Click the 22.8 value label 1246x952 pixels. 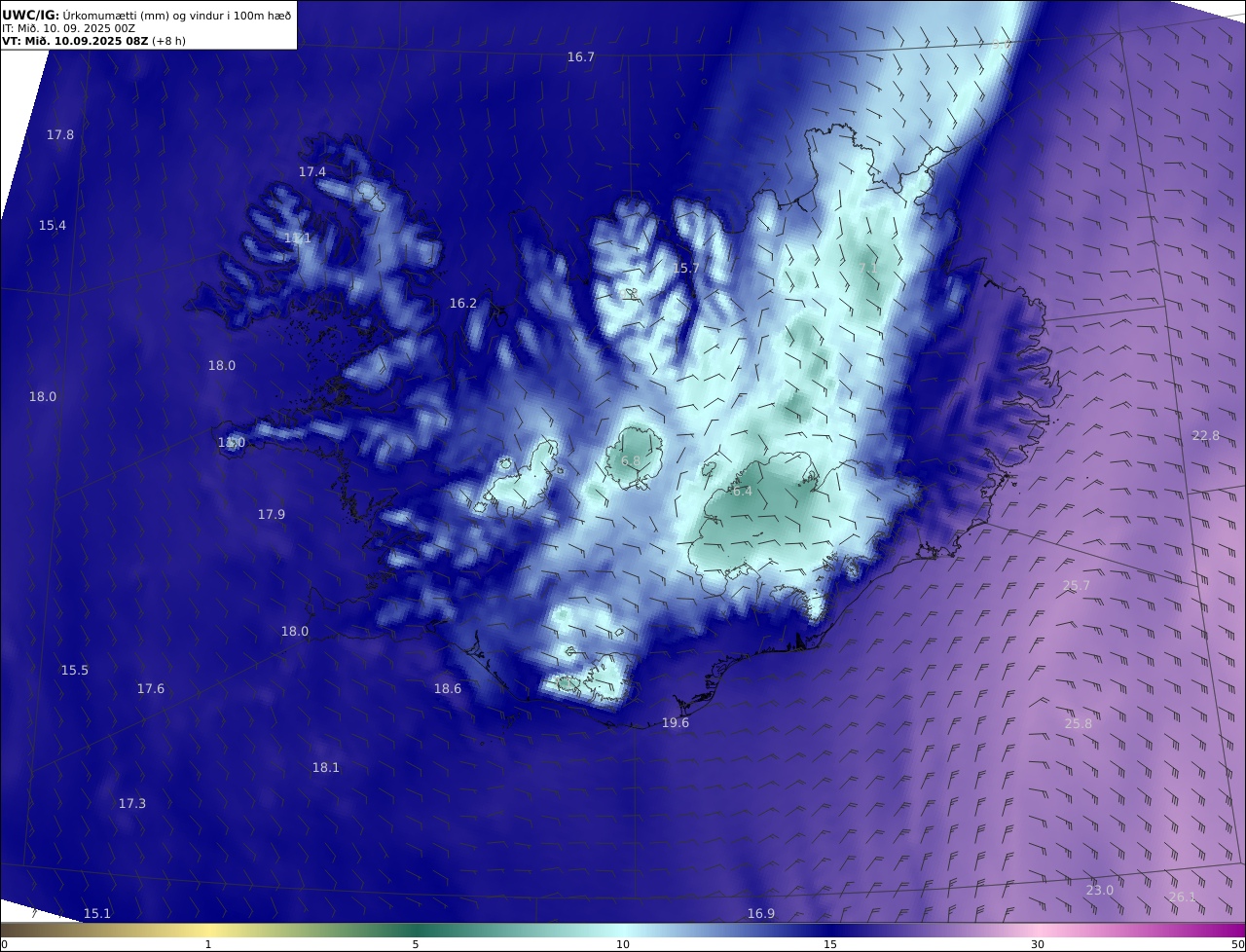tap(1206, 436)
